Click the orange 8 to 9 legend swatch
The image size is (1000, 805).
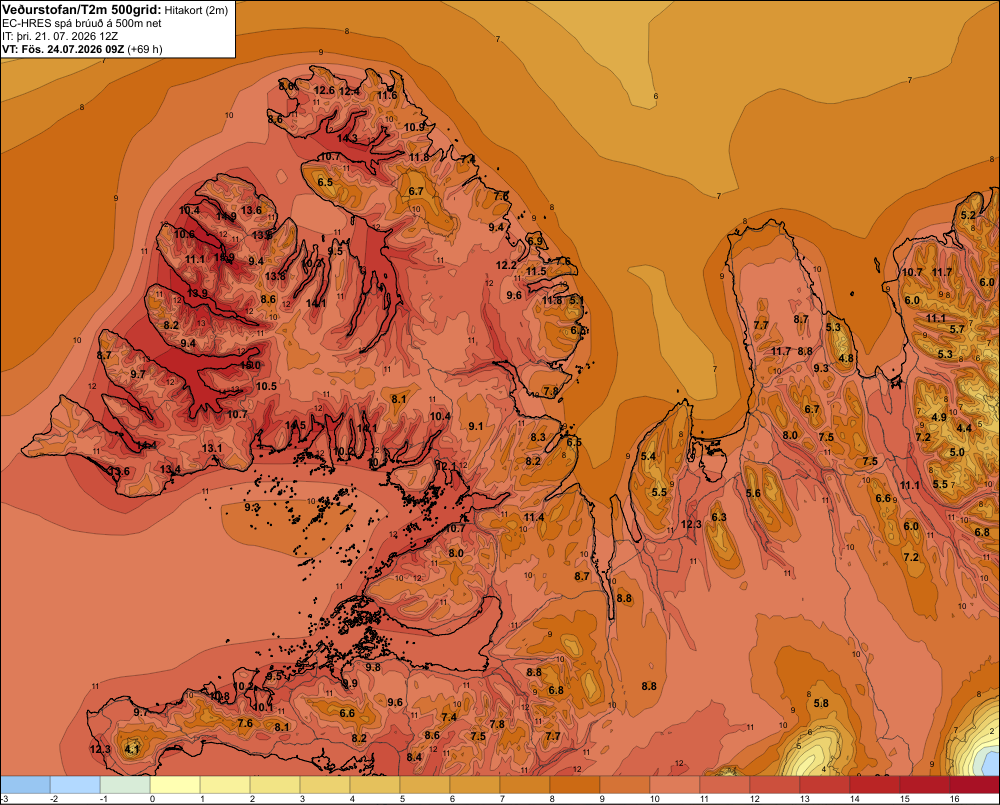point(575,785)
